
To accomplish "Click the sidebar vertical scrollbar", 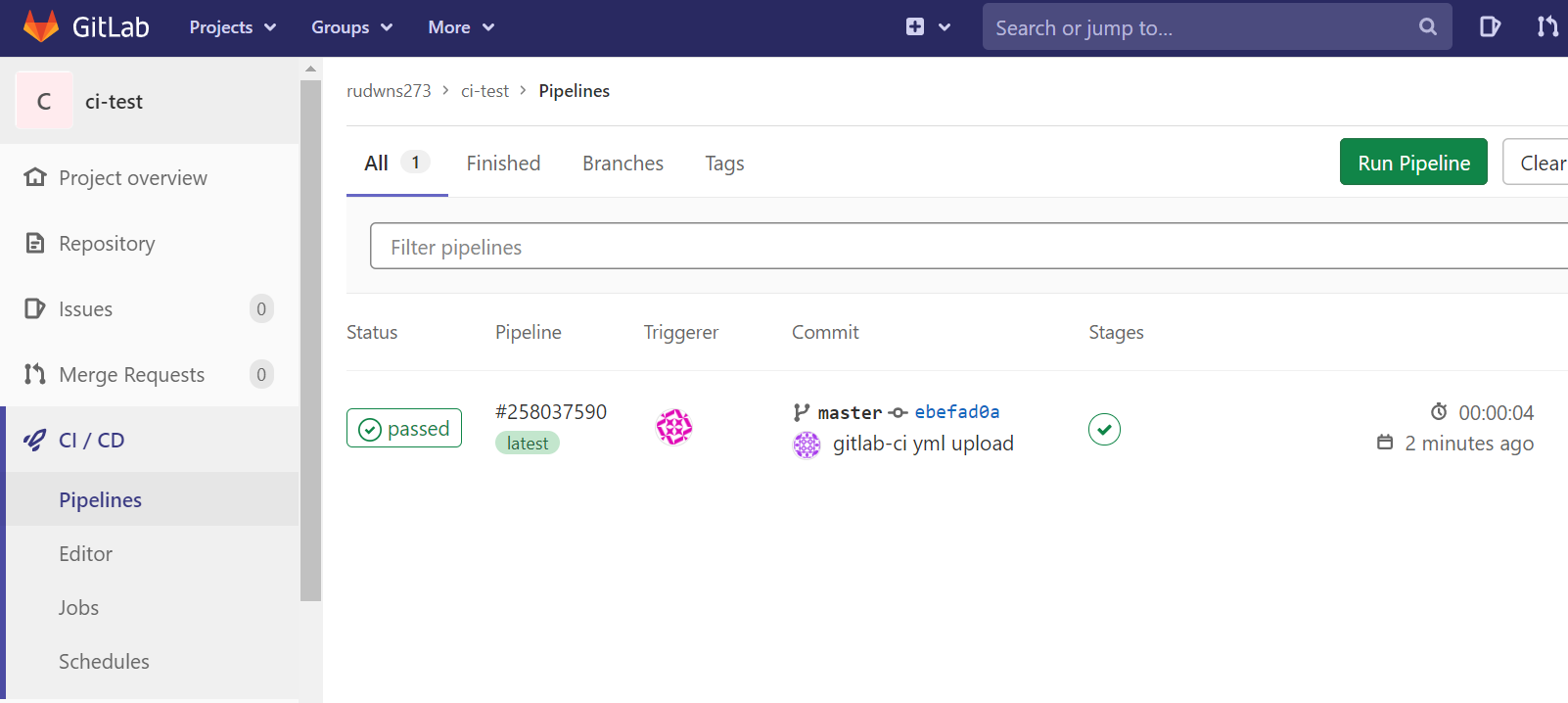I will point(310,340).
